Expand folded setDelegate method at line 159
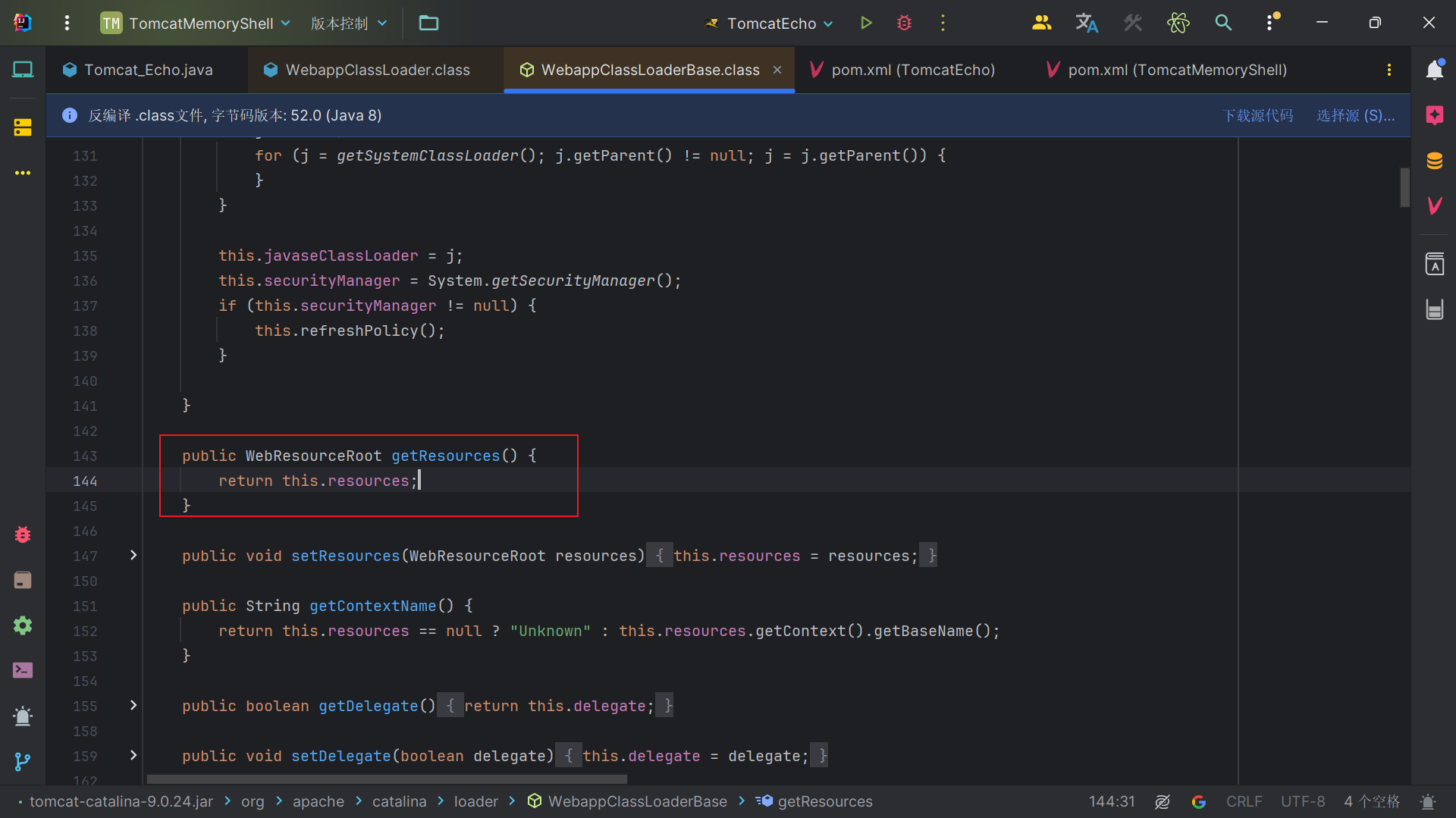Image resolution: width=1456 pixels, height=818 pixels. (133, 756)
